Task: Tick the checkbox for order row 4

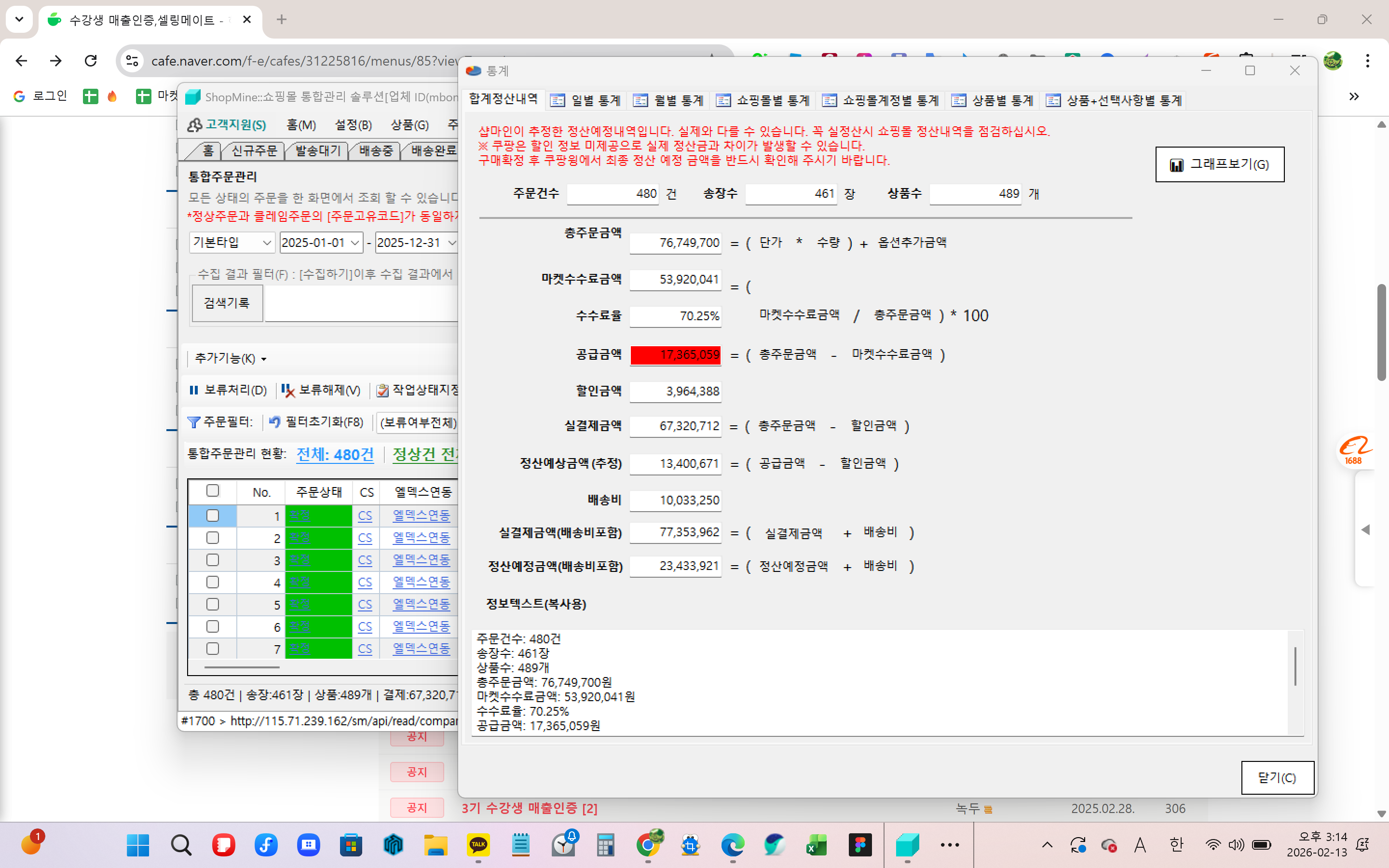Action: (x=212, y=582)
